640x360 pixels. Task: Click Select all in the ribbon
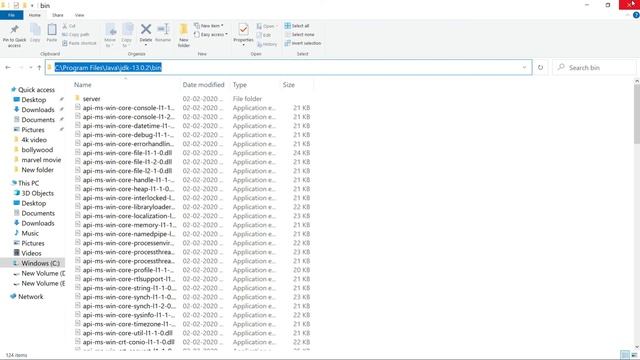[297, 26]
